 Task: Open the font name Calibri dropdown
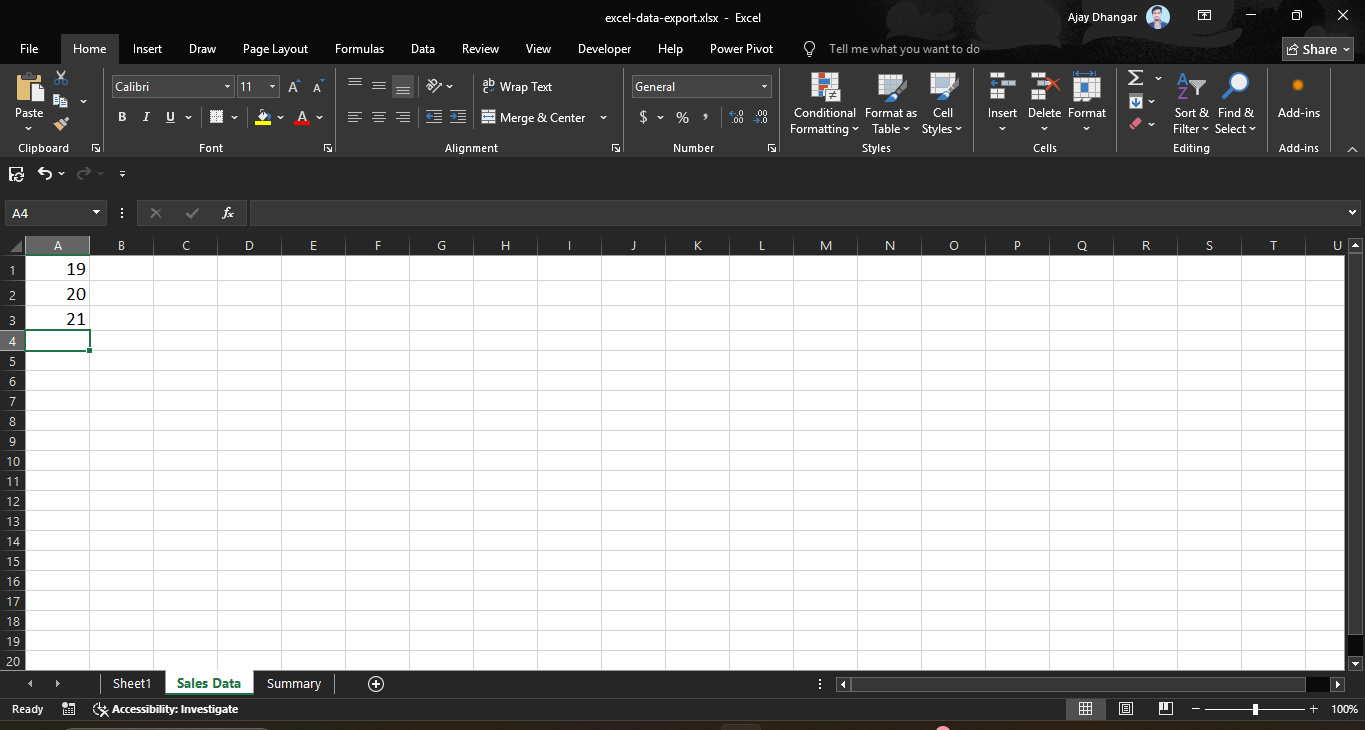(x=227, y=87)
